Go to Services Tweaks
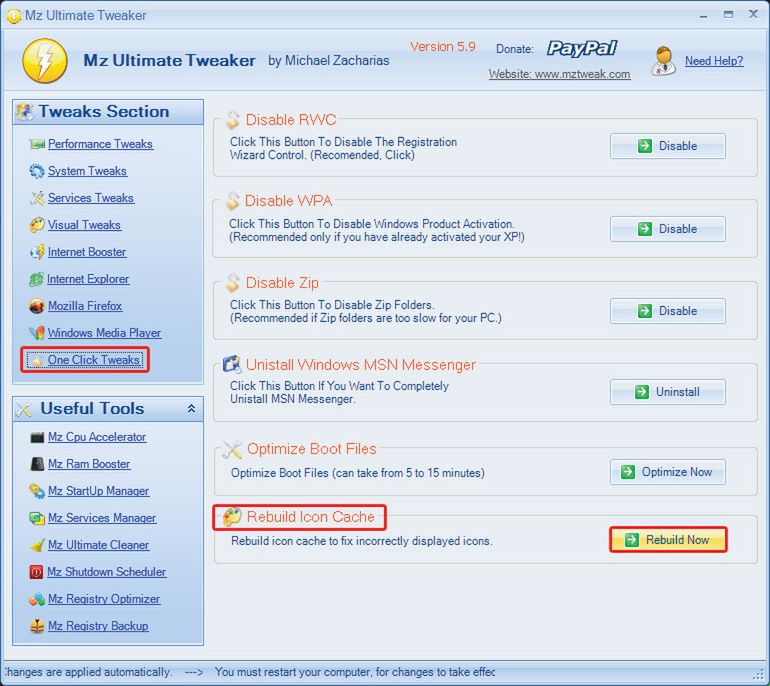Image resolution: width=770 pixels, height=686 pixels. pos(91,198)
